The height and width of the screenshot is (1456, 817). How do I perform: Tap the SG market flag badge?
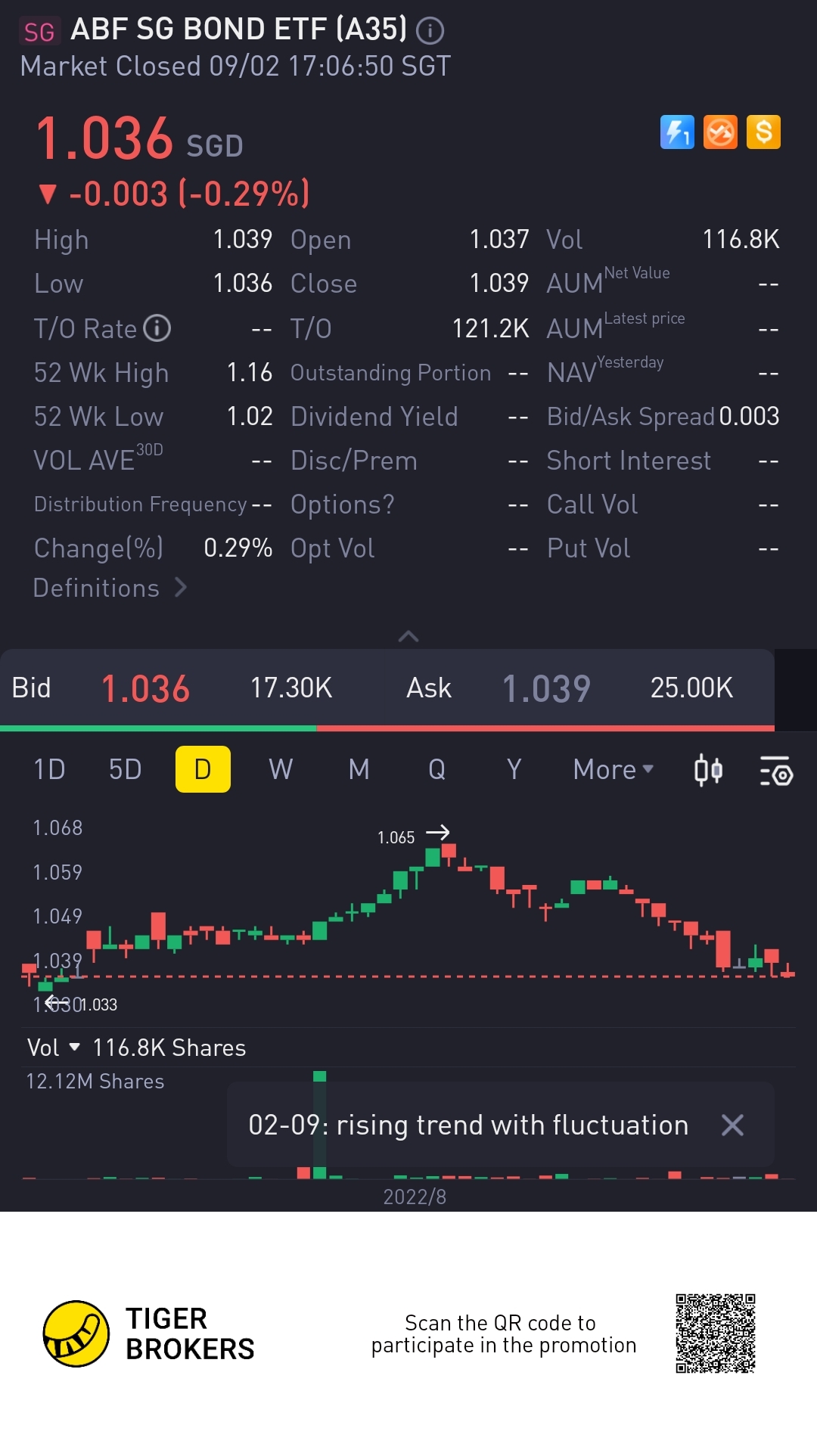[x=39, y=32]
